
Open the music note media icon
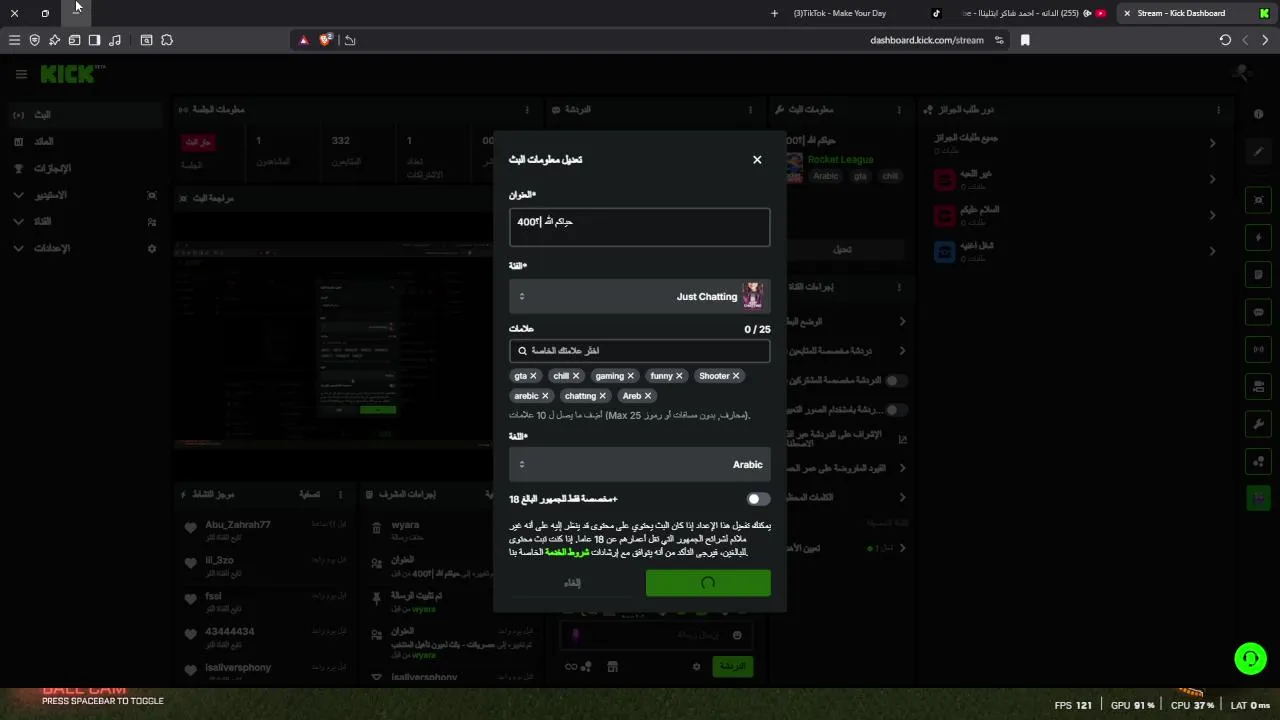(x=115, y=40)
